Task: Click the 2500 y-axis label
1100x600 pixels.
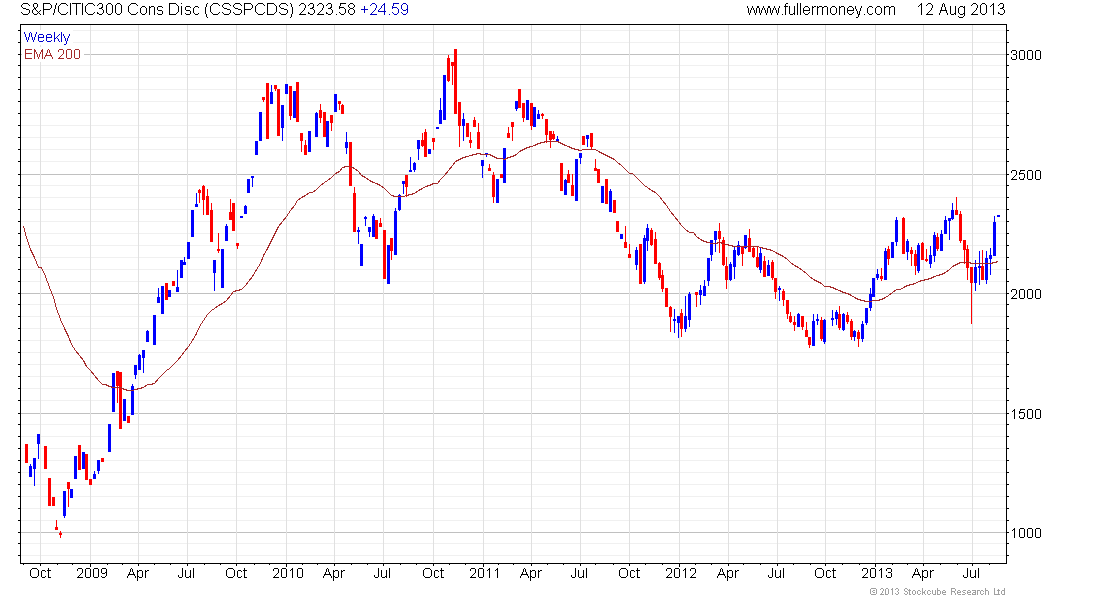Action: click(x=1026, y=175)
